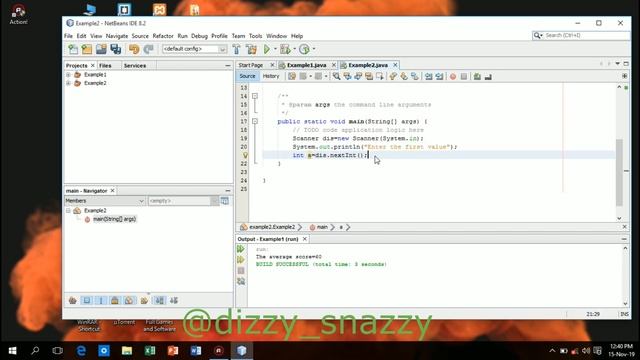Click the Uncomment icon in editor toolbar

pos(488,76)
